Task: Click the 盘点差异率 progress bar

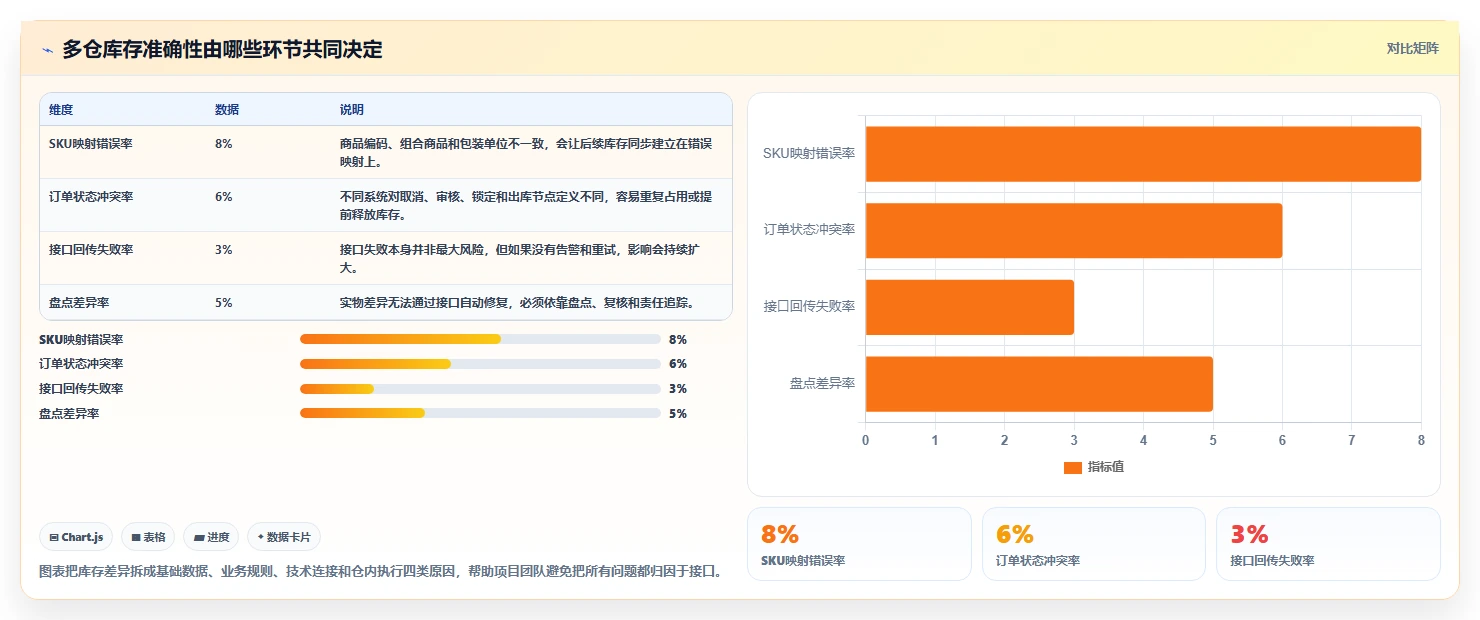Action: coord(480,413)
